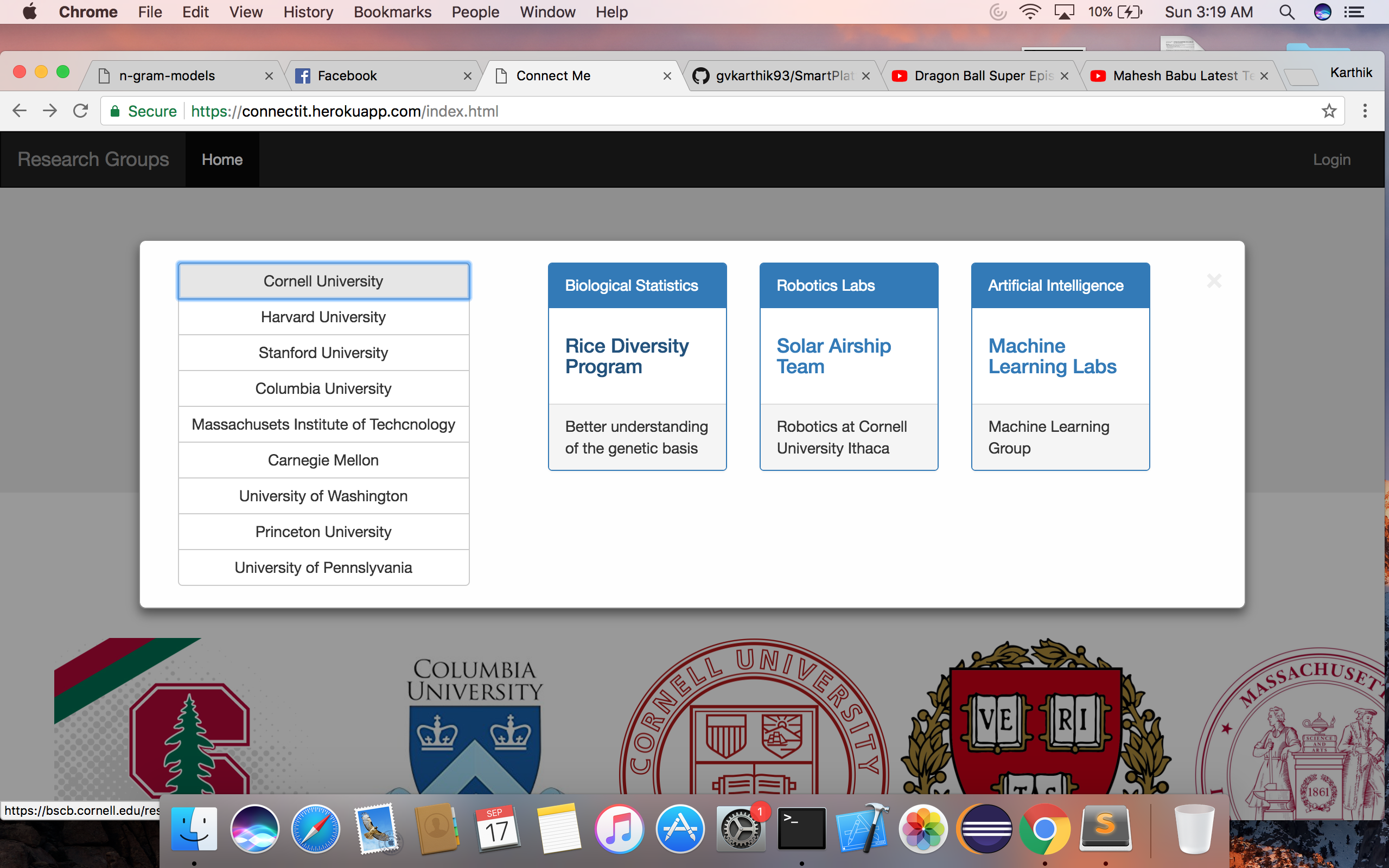This screenshot has height=868, width=1389.
Task: Switch to the Facebook tab
Action: click(x=347, y=76)
